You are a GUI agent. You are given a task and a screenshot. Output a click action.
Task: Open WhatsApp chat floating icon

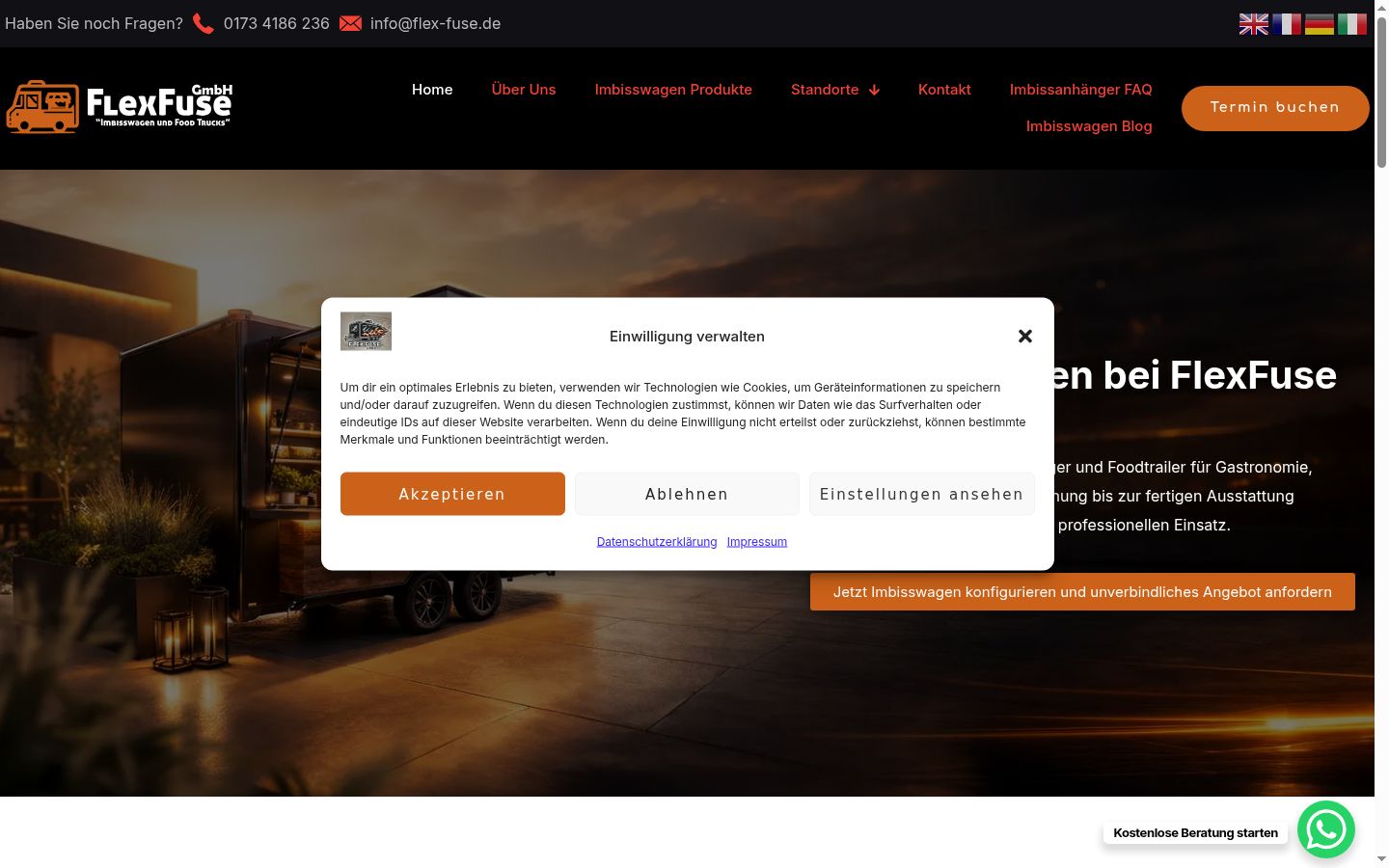point(1326,829)
